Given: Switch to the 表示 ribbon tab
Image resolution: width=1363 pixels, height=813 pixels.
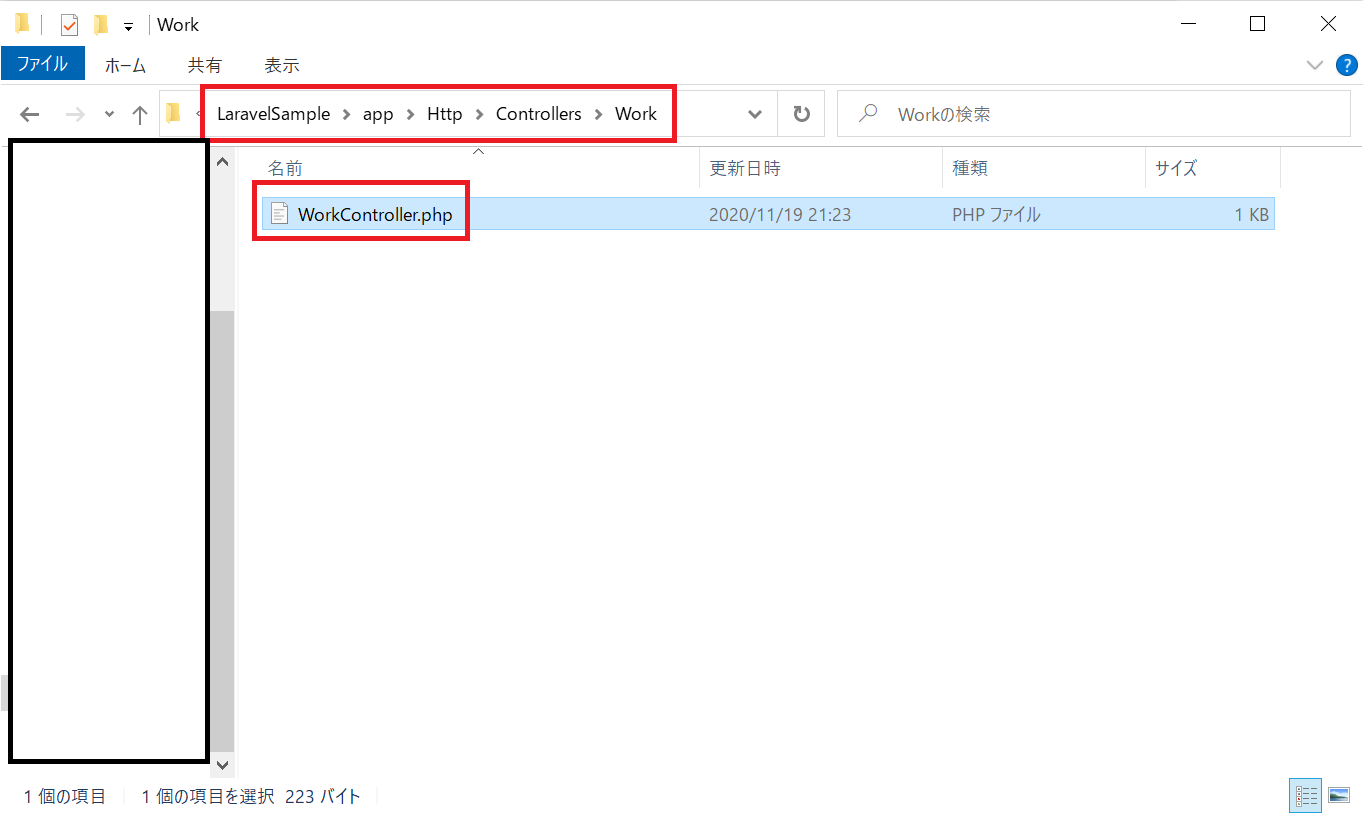Looking at the screenshot, I should pyautogui.click(x=282, y=65).
